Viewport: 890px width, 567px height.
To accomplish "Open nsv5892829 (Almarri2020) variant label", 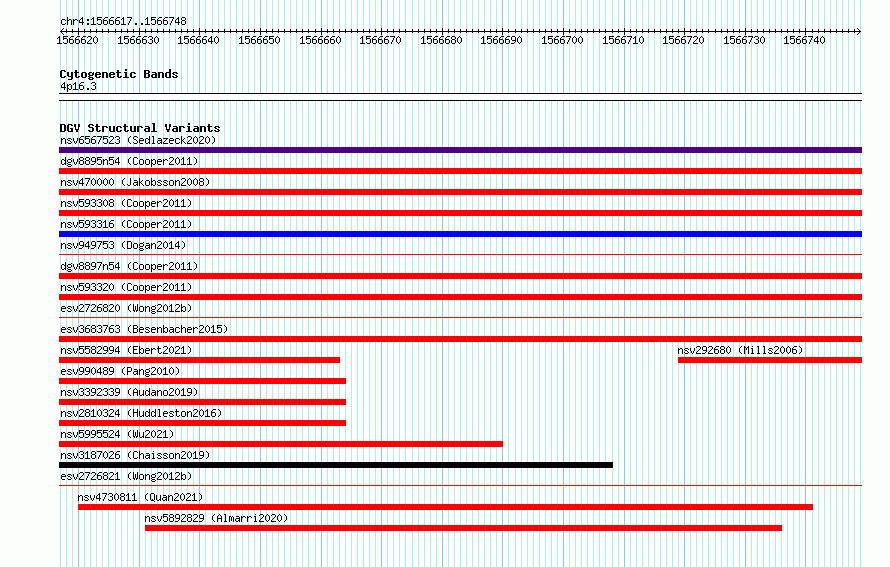I will (216, 518).
